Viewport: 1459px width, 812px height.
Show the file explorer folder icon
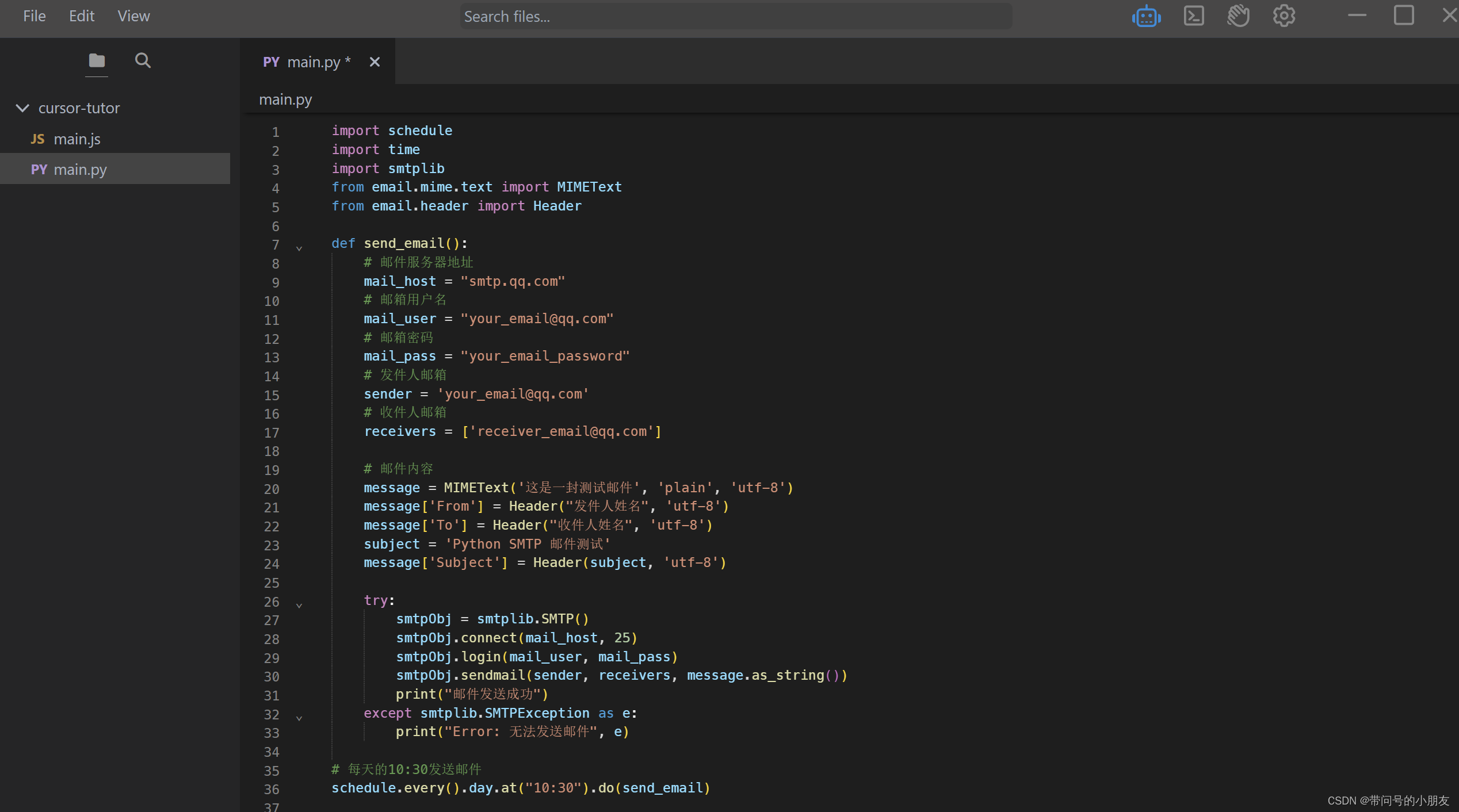point(97,60)
